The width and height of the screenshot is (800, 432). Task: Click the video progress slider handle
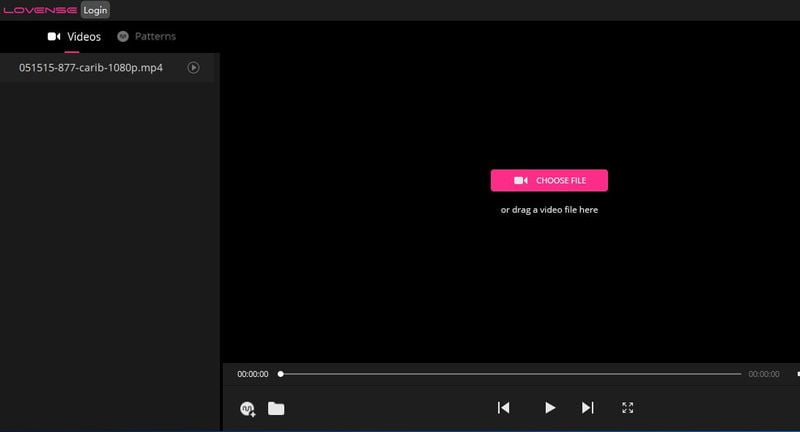[281, 374]
